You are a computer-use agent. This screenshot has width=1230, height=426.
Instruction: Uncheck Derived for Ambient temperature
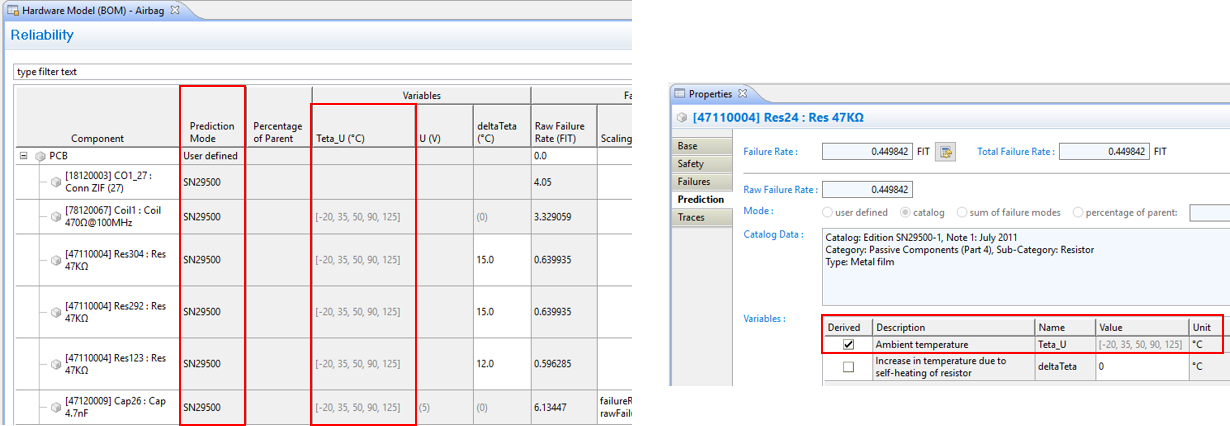coord(848,344)
